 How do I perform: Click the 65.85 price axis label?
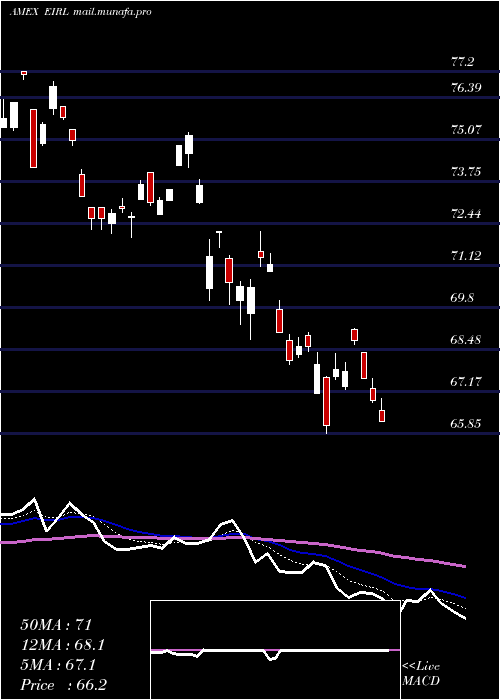point(466,424)
